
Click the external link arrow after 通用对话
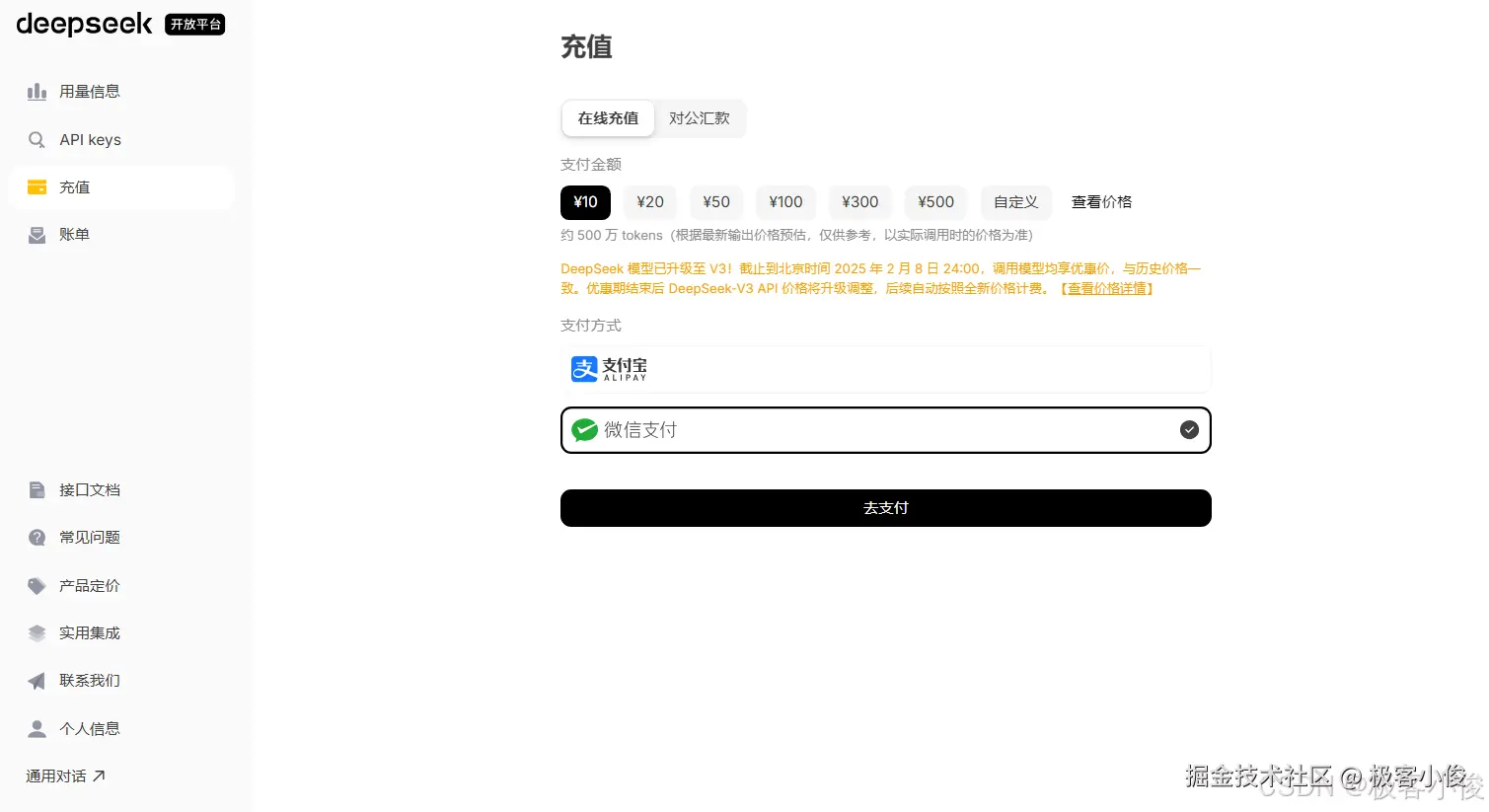click(99, 776)
